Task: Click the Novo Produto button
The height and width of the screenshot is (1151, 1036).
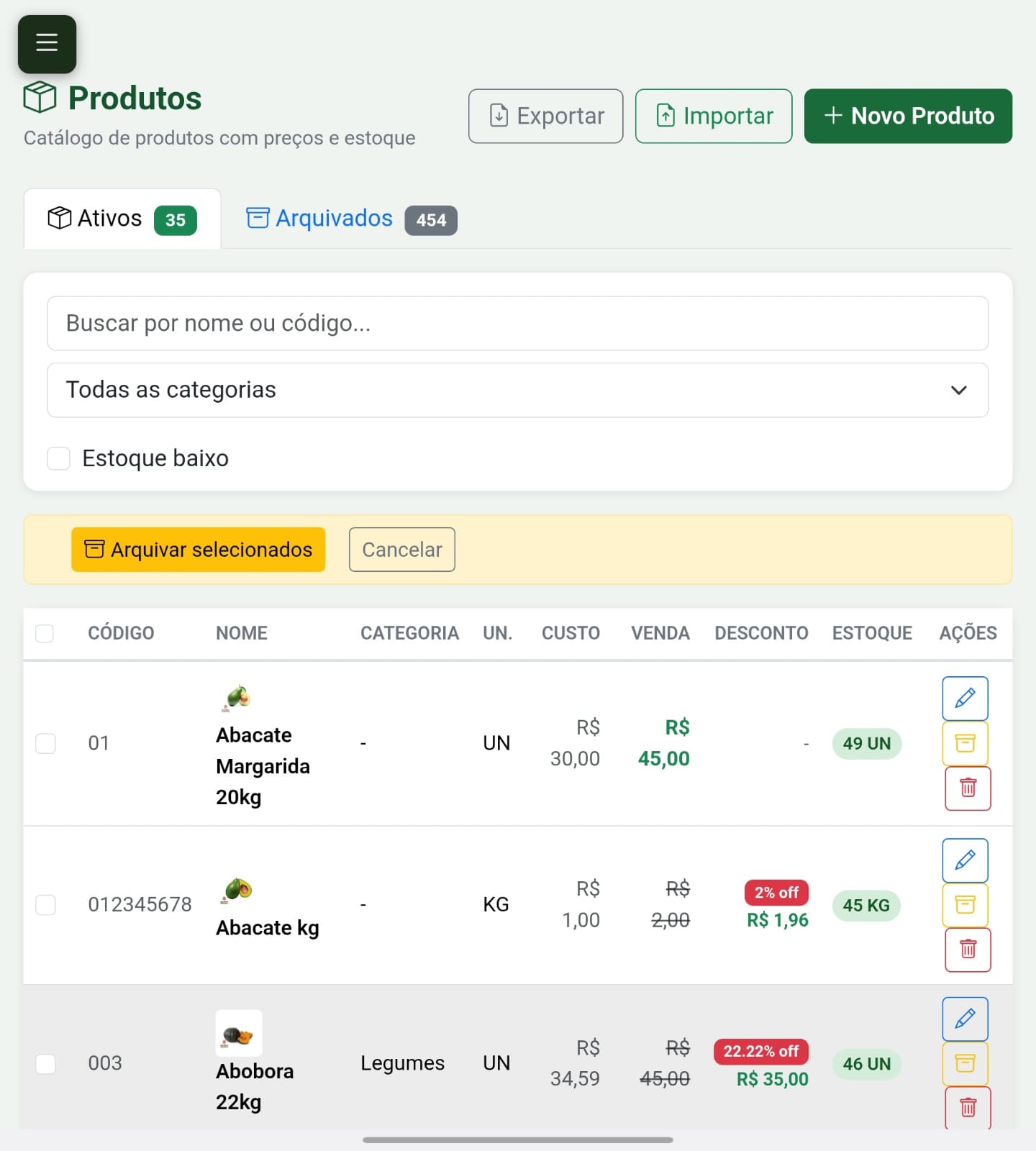Action: pyautogui.click(x=907, y=116)
